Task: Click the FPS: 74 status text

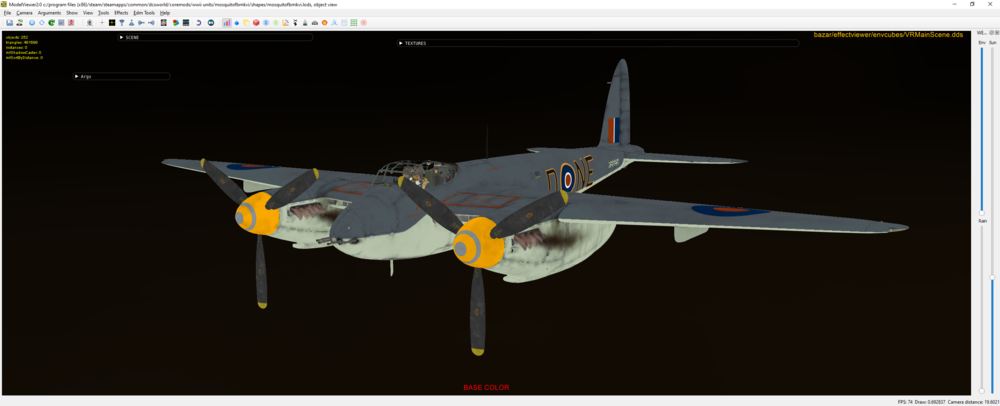Action: (906, 402)
